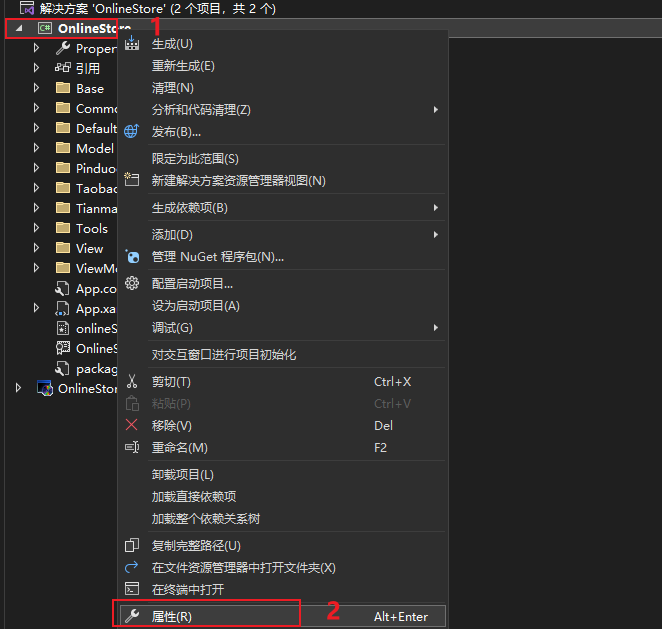
Task: Click the globe icon for 发布(B)
Action: 132,131
